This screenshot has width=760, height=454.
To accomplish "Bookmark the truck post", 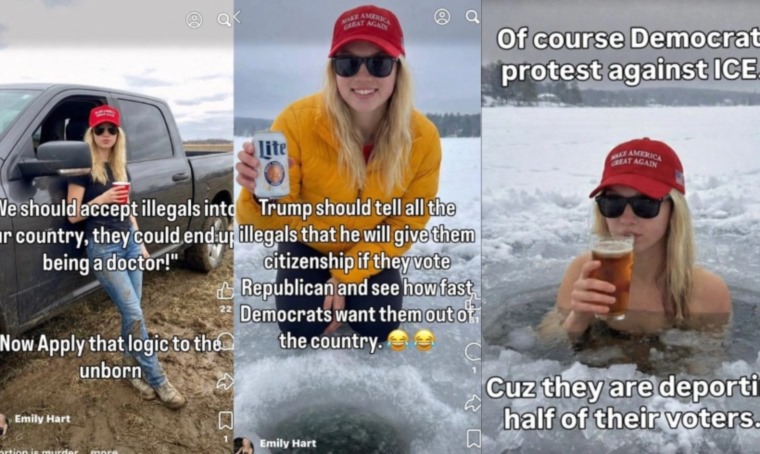I will tap(225, 420).
